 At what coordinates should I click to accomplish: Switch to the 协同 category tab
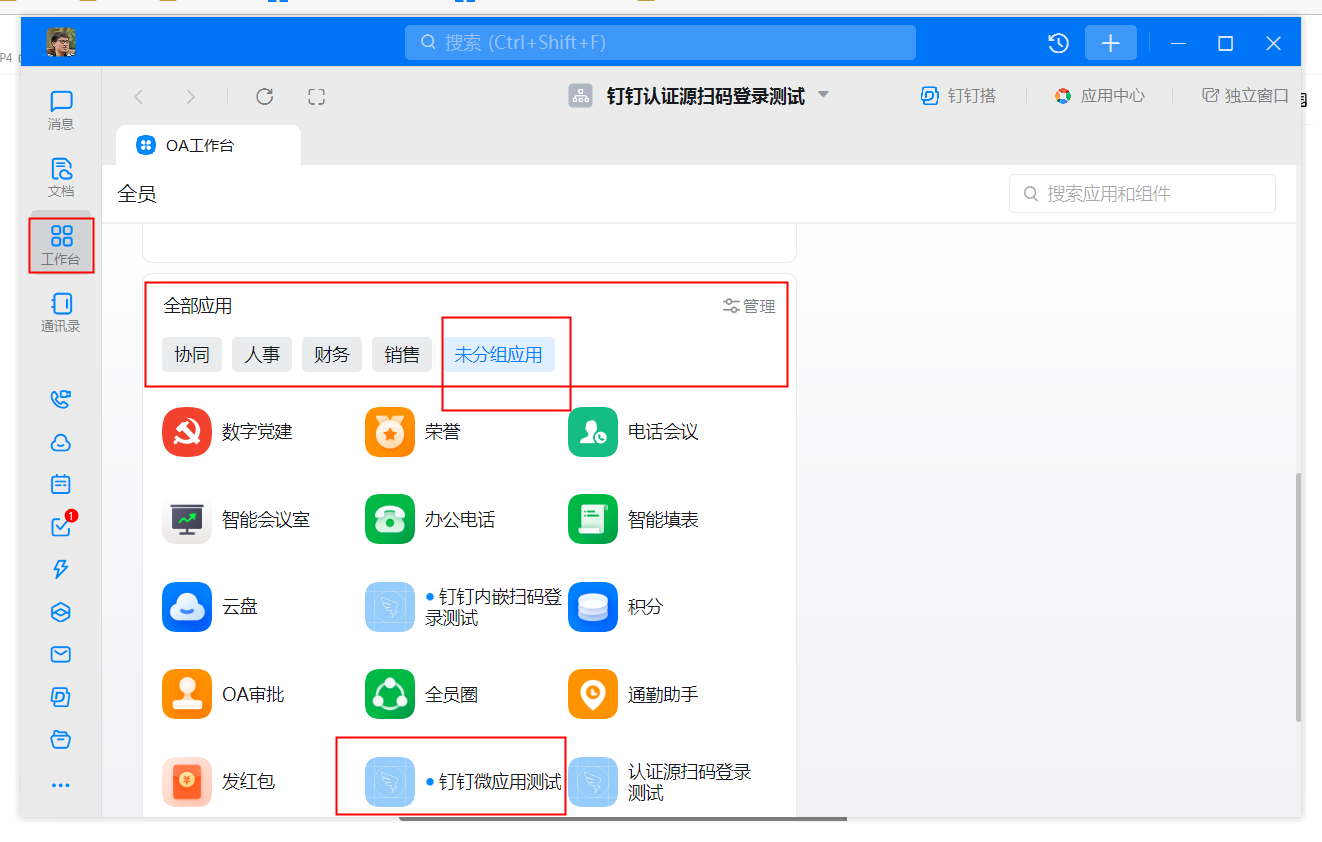pos(192,354)
